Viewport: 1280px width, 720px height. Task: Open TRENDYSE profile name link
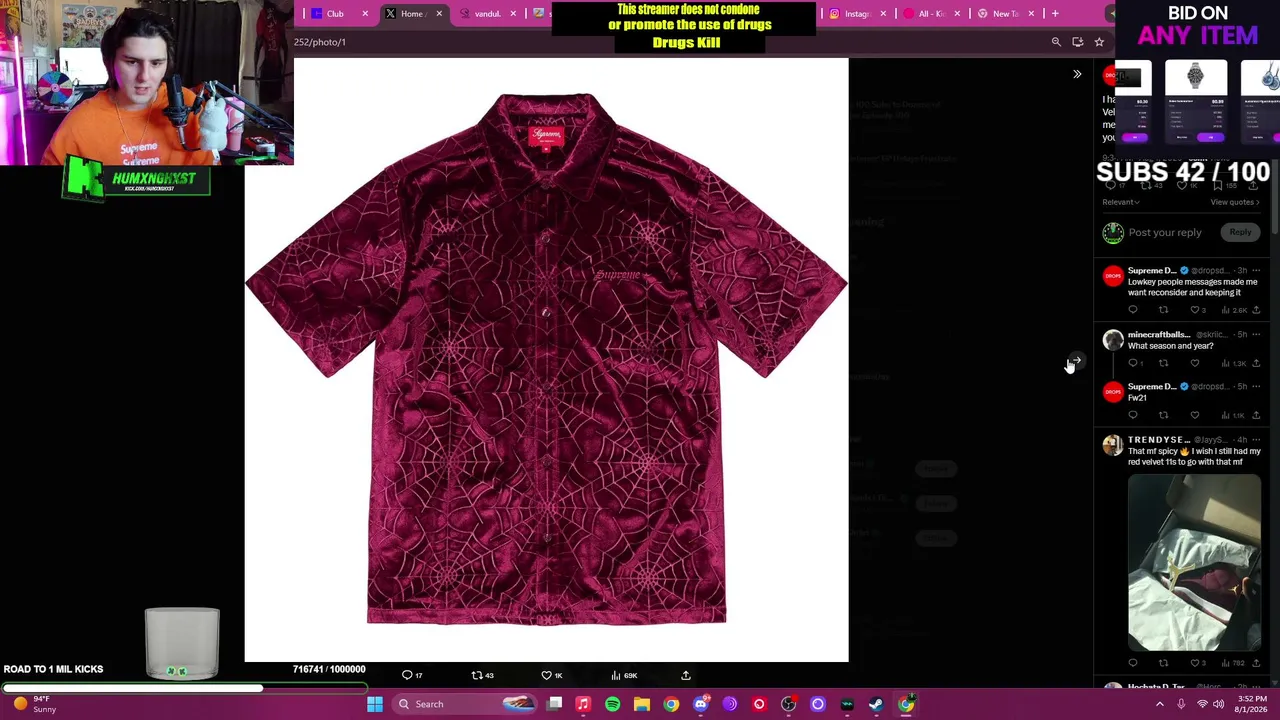point(1159,440)
